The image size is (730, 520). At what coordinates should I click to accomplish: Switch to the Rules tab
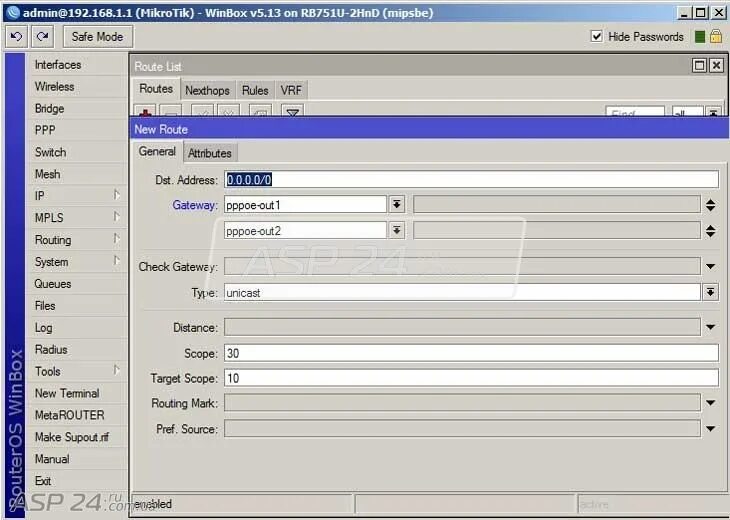click(x=255, y=90)
